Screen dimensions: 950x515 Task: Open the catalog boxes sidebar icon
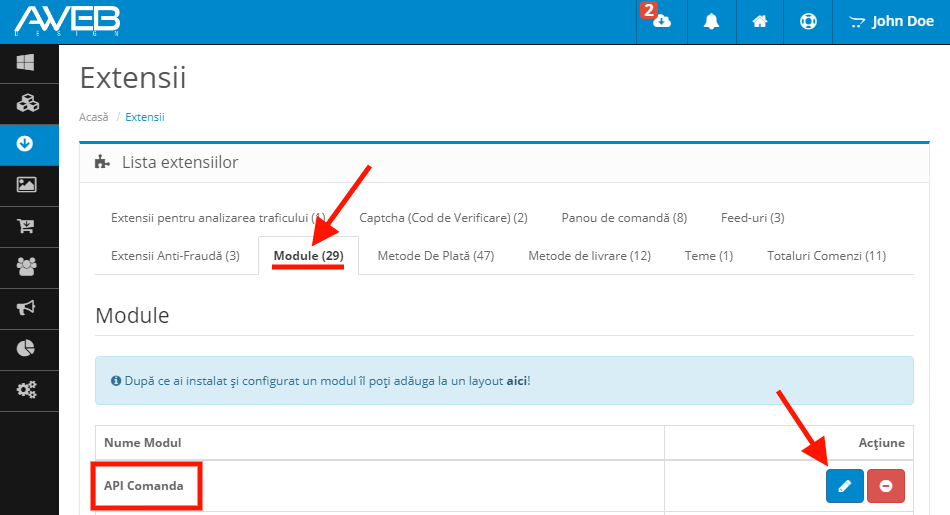click(x=26, y=103)
